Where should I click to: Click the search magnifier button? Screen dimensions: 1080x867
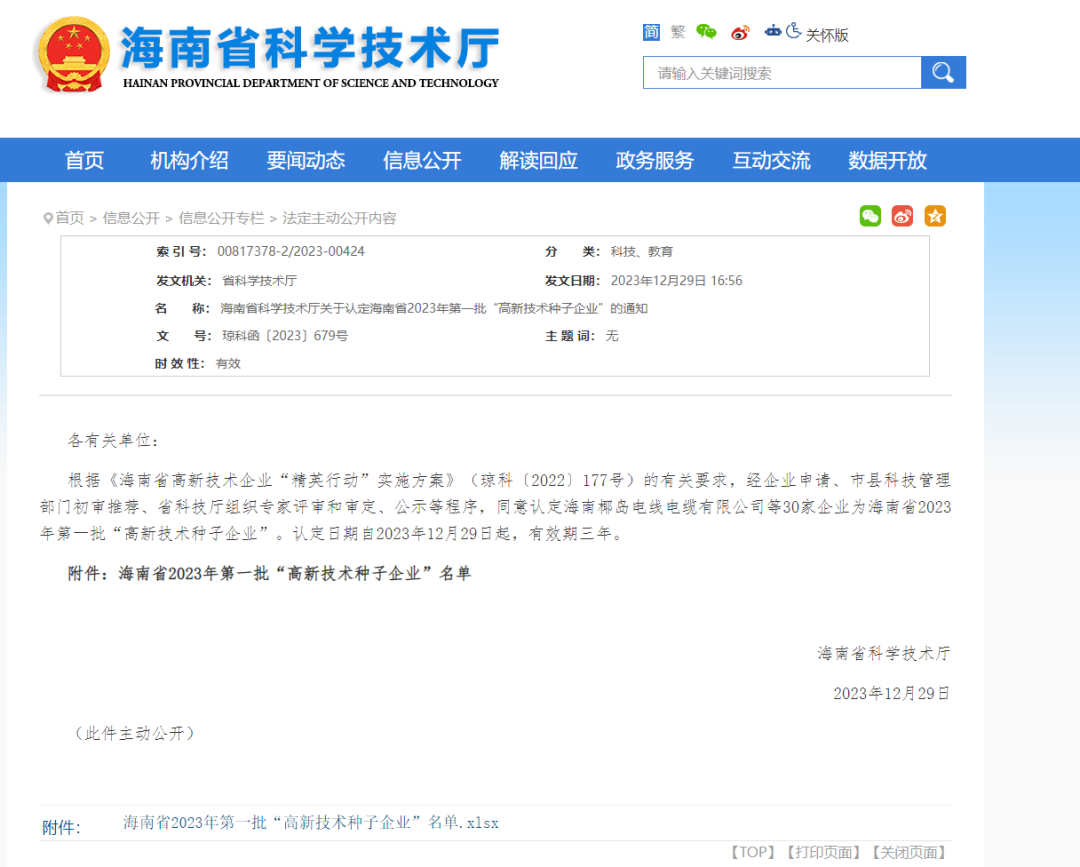coord(942,72)
